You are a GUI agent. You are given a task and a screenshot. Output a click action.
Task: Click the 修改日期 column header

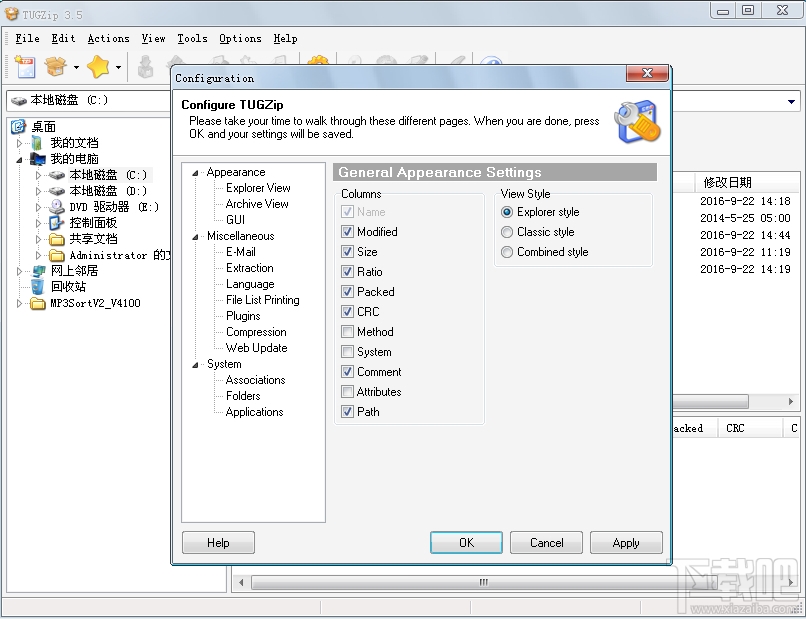tap(727, 182)
